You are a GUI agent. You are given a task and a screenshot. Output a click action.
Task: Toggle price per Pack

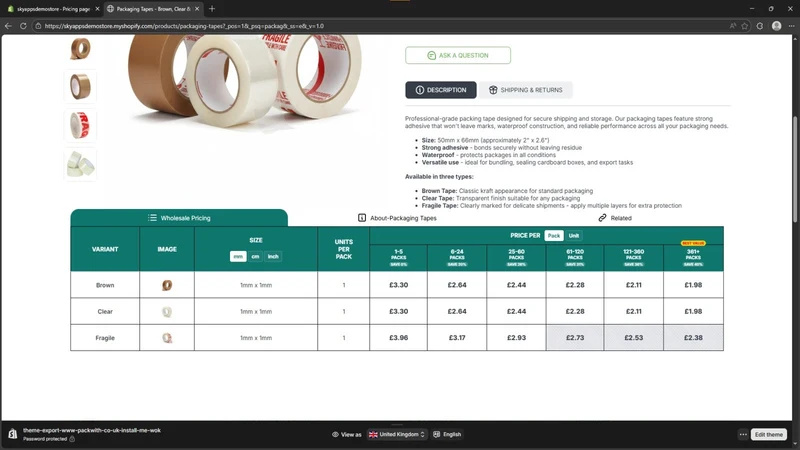click(x=554, y=235)
